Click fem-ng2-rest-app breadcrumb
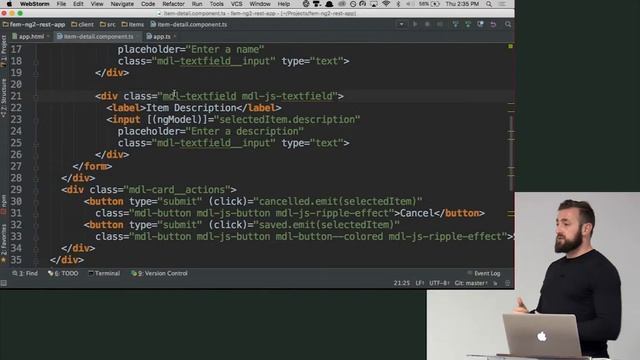 34,24
